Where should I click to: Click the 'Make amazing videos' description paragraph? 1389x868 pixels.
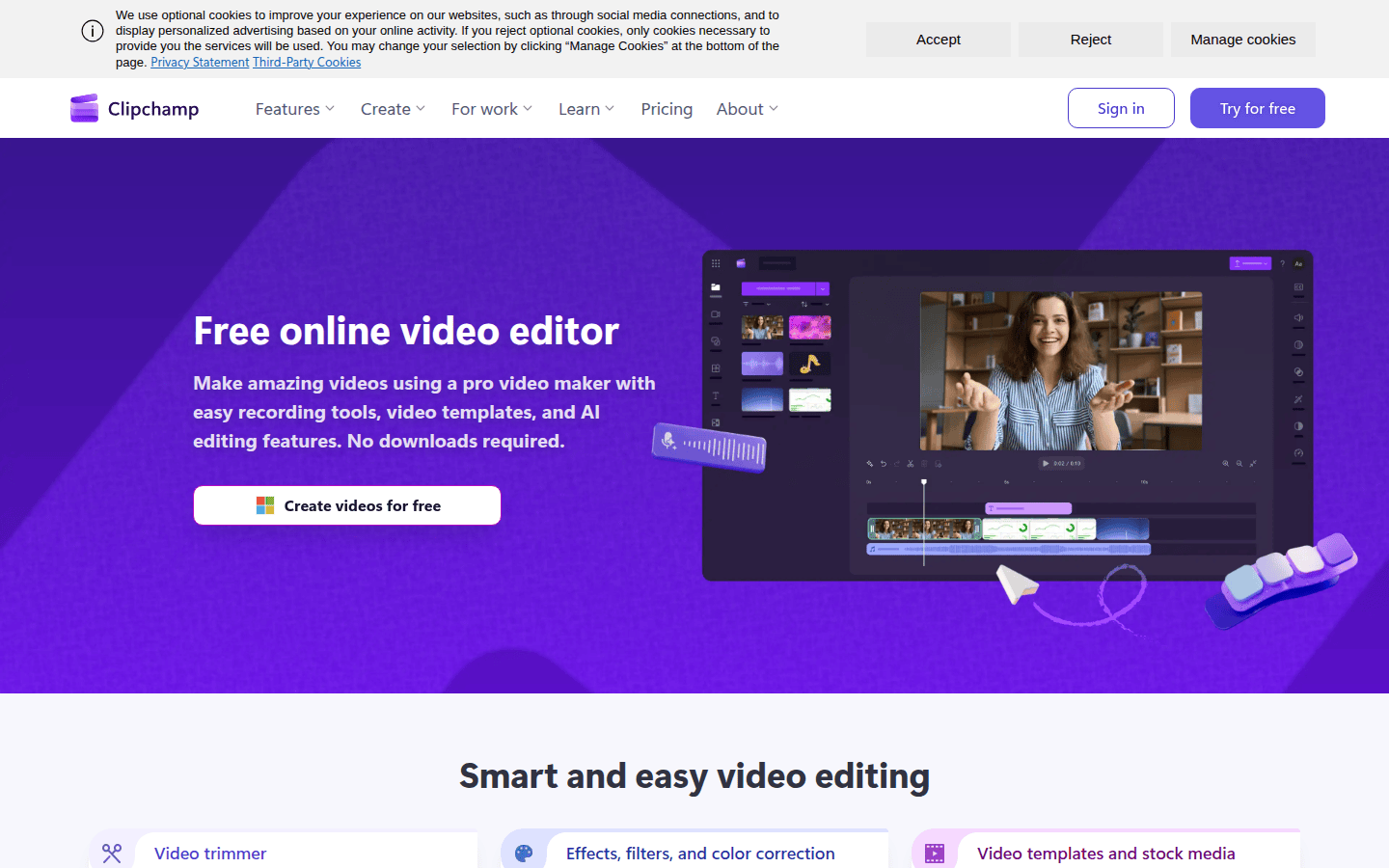[x=424, y=412]
